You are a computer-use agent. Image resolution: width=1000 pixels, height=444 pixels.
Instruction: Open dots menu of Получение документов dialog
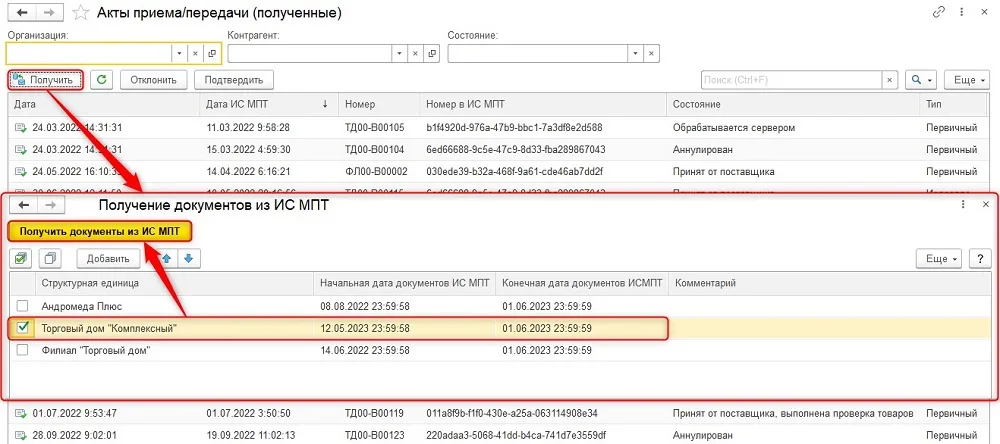tap(963, 204)
